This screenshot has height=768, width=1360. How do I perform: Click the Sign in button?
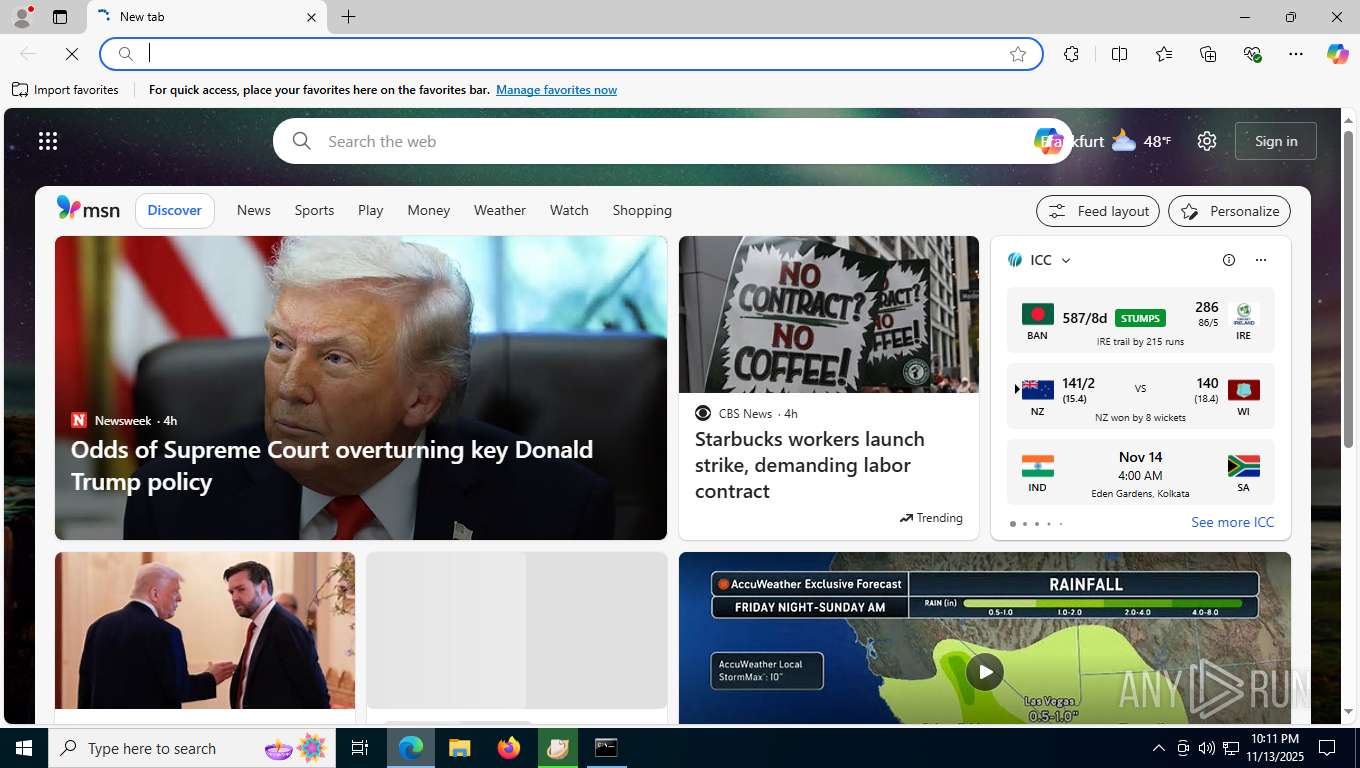click(x=1276, y=141)
